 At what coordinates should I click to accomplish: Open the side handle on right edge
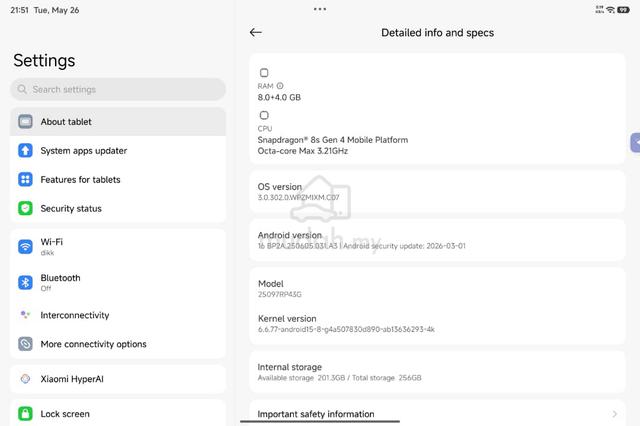tap(636, 143)
